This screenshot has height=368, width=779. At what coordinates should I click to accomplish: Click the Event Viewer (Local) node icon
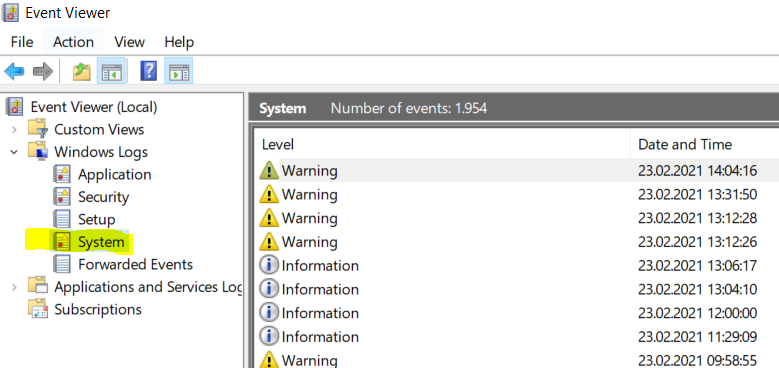(14, 107)
